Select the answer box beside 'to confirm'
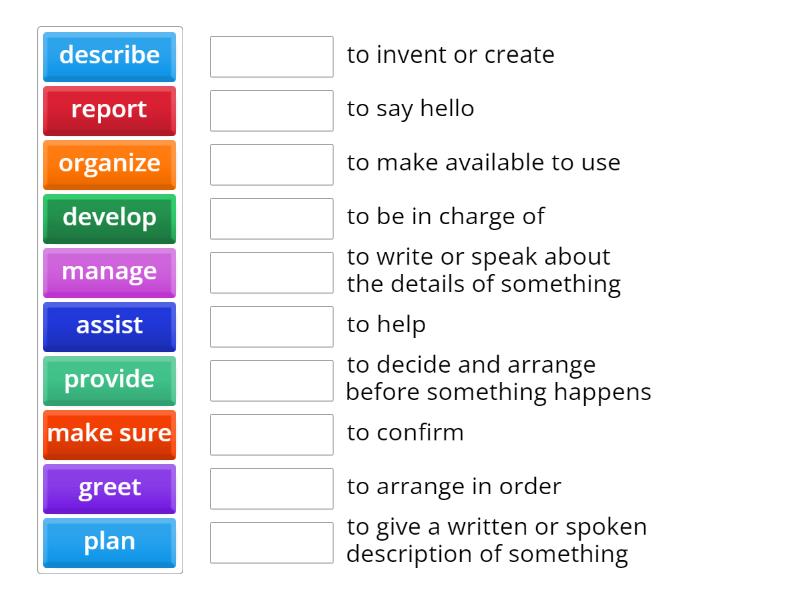This screenshot has height=600, width=800. click(x=271, y=434)
